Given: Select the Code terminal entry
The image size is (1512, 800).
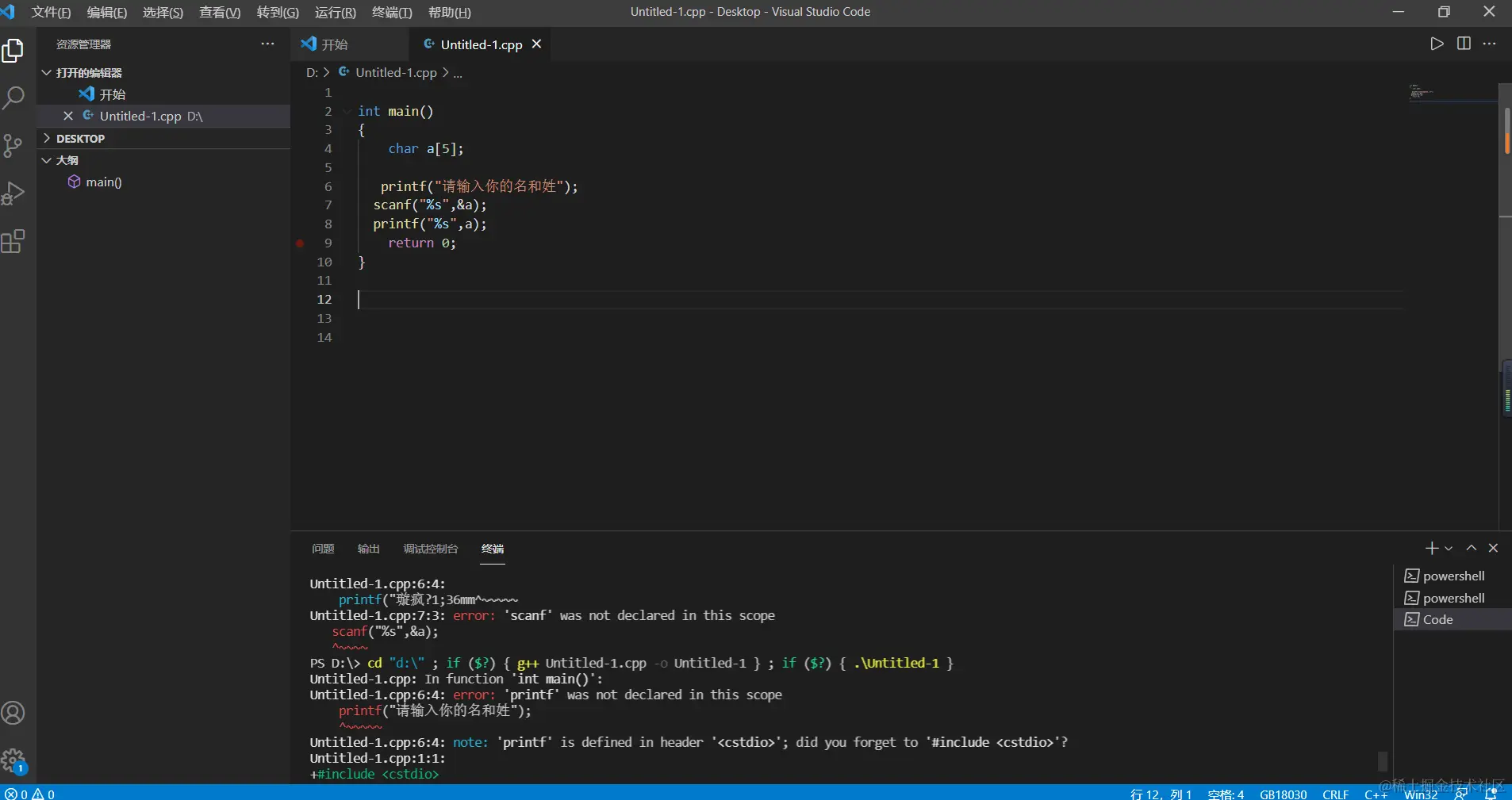Looking at the screenshot, I should [x=1452, y=619].
